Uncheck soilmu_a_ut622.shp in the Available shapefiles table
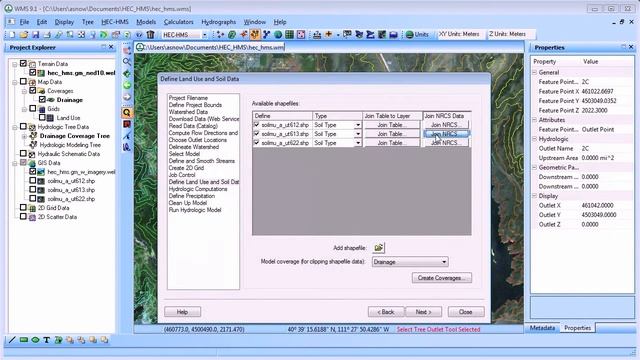The image size is (640, 360). click(x=257, y=142)
